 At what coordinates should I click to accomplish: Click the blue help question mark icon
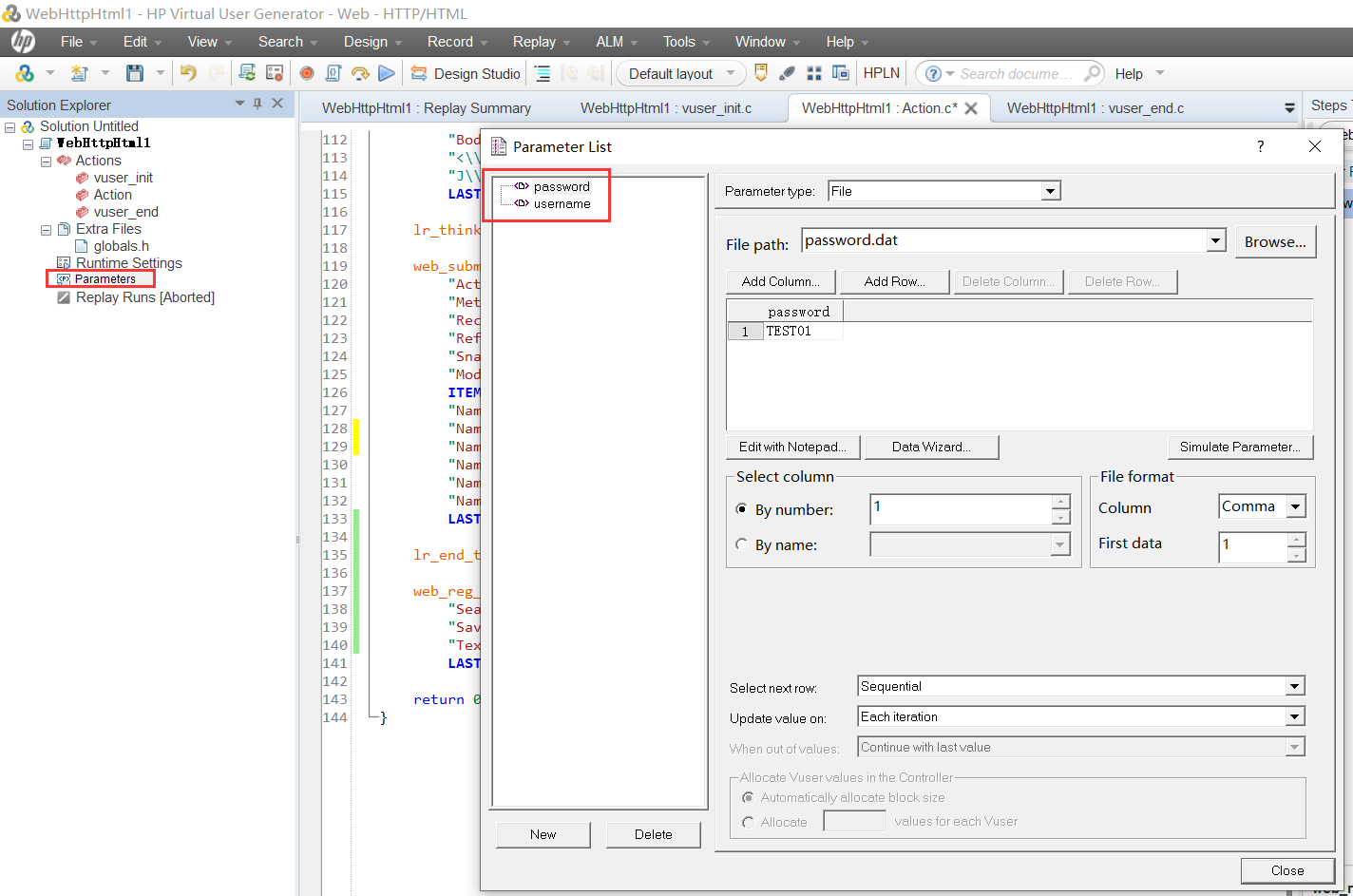[934, 73]
